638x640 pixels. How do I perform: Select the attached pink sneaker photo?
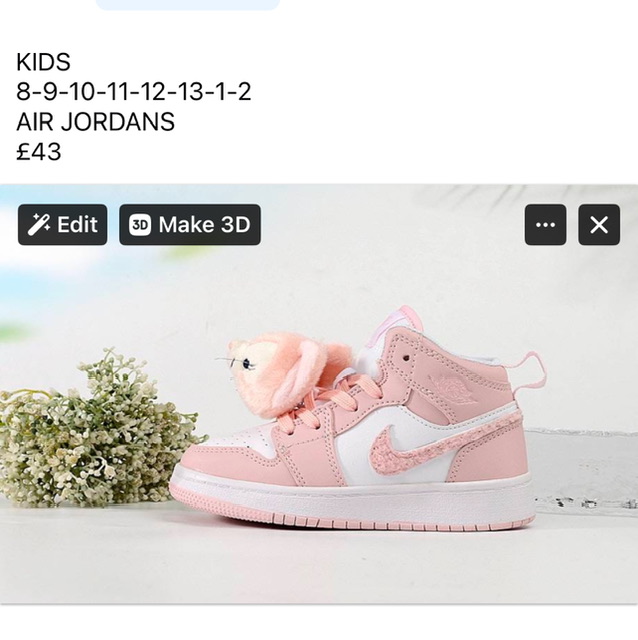pos(319,394)
